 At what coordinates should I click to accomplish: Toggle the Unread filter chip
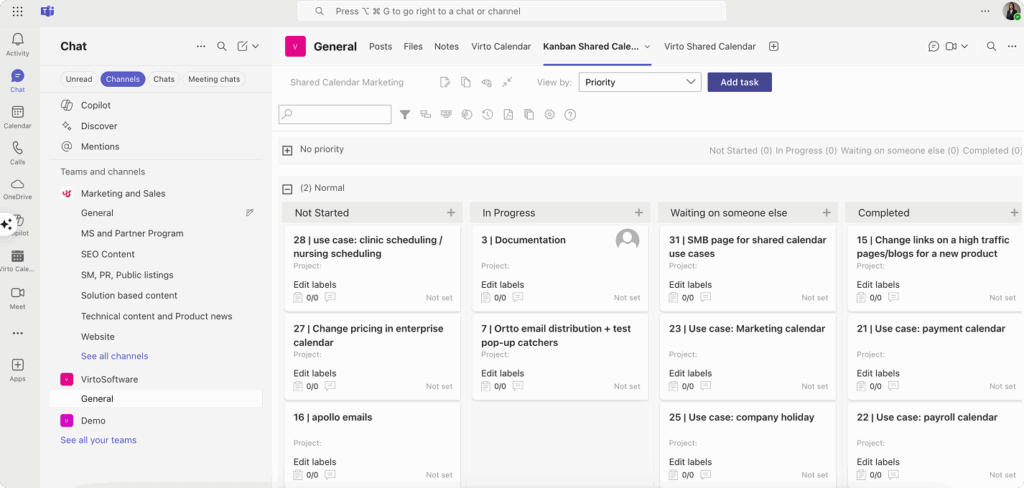point(79,79)
